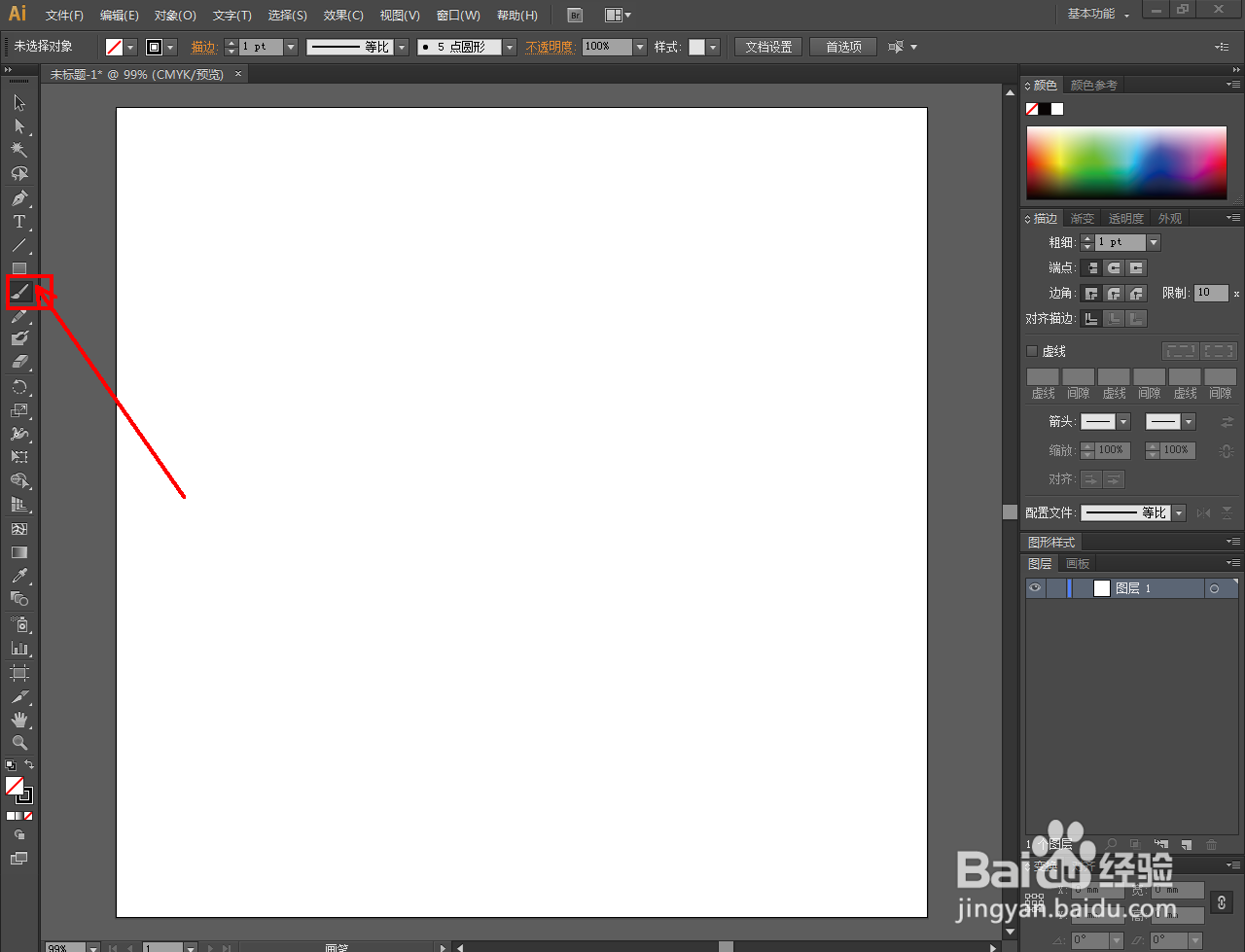Select the Symbol Sprayer tool
Screen dimensions: 1245x952
pos(19,624)
